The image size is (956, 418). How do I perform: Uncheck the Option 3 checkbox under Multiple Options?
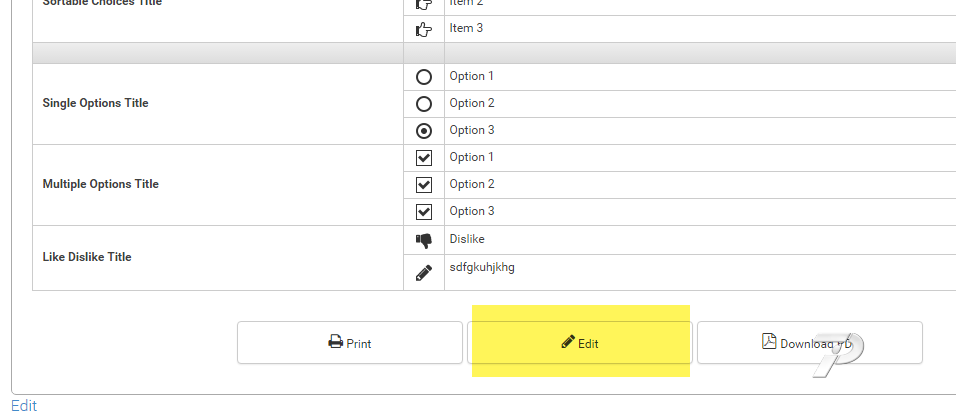coord(424,211)
